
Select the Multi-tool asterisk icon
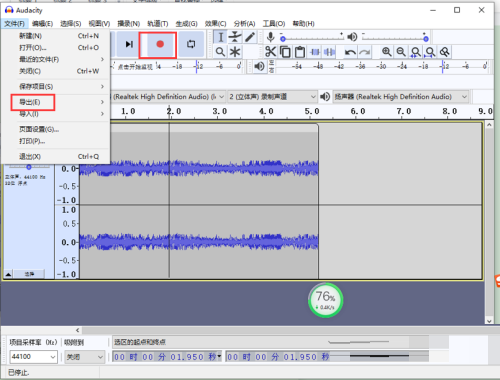click(235, 52)
